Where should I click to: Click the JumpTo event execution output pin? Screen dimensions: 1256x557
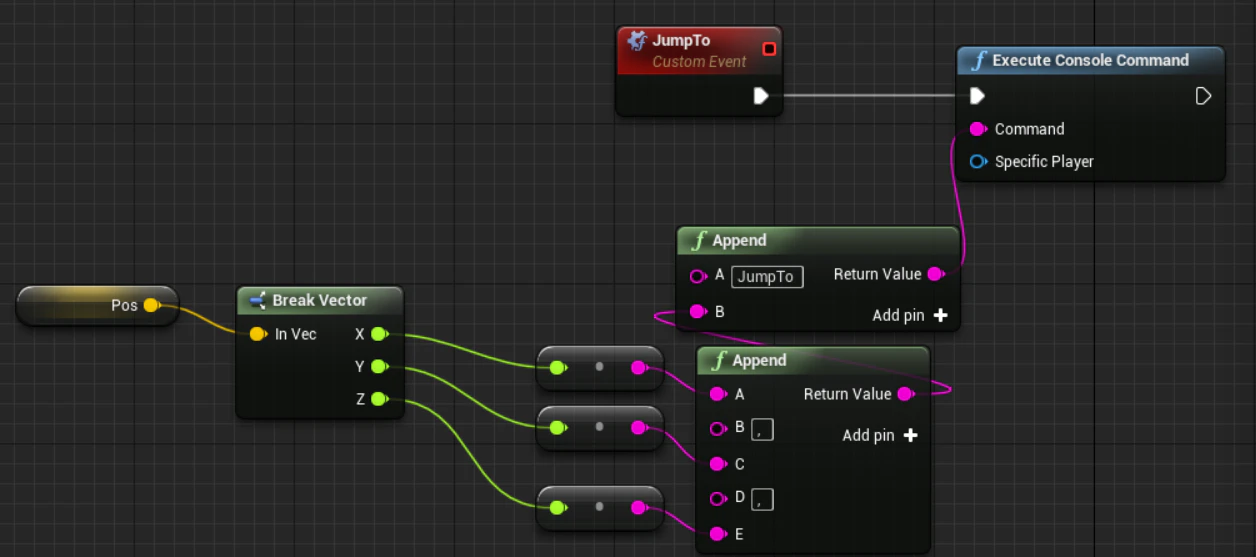pos(760,96)
